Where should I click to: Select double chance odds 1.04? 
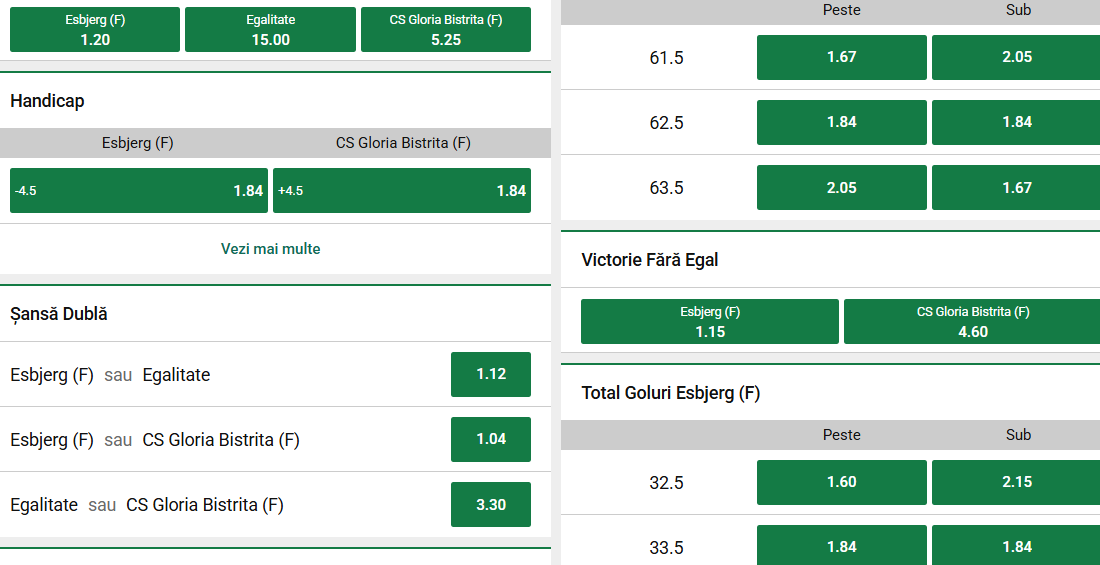pyautogui.click(x=490, y=439)
